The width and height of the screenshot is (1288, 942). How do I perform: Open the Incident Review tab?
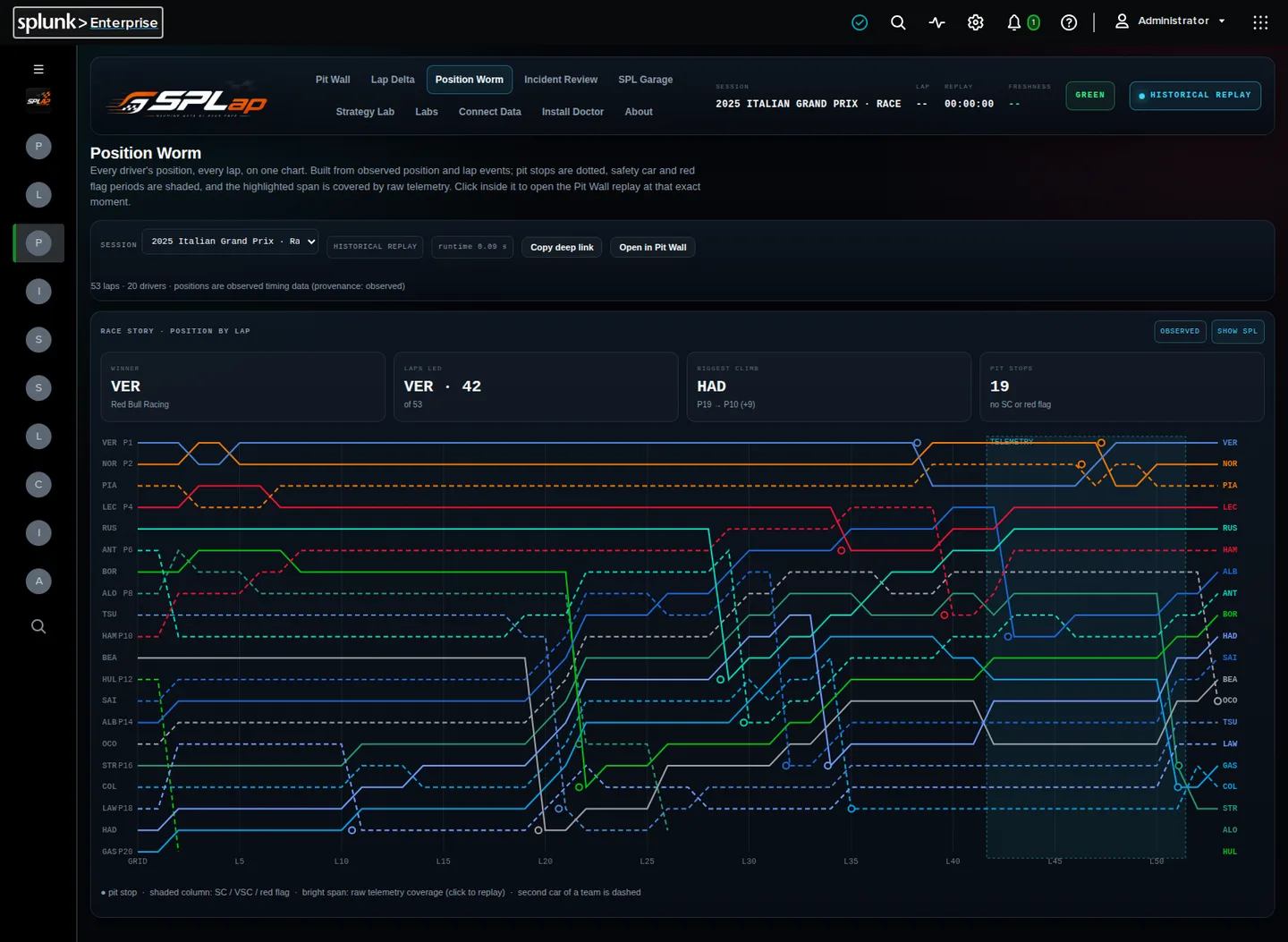[x=561, y=80]
